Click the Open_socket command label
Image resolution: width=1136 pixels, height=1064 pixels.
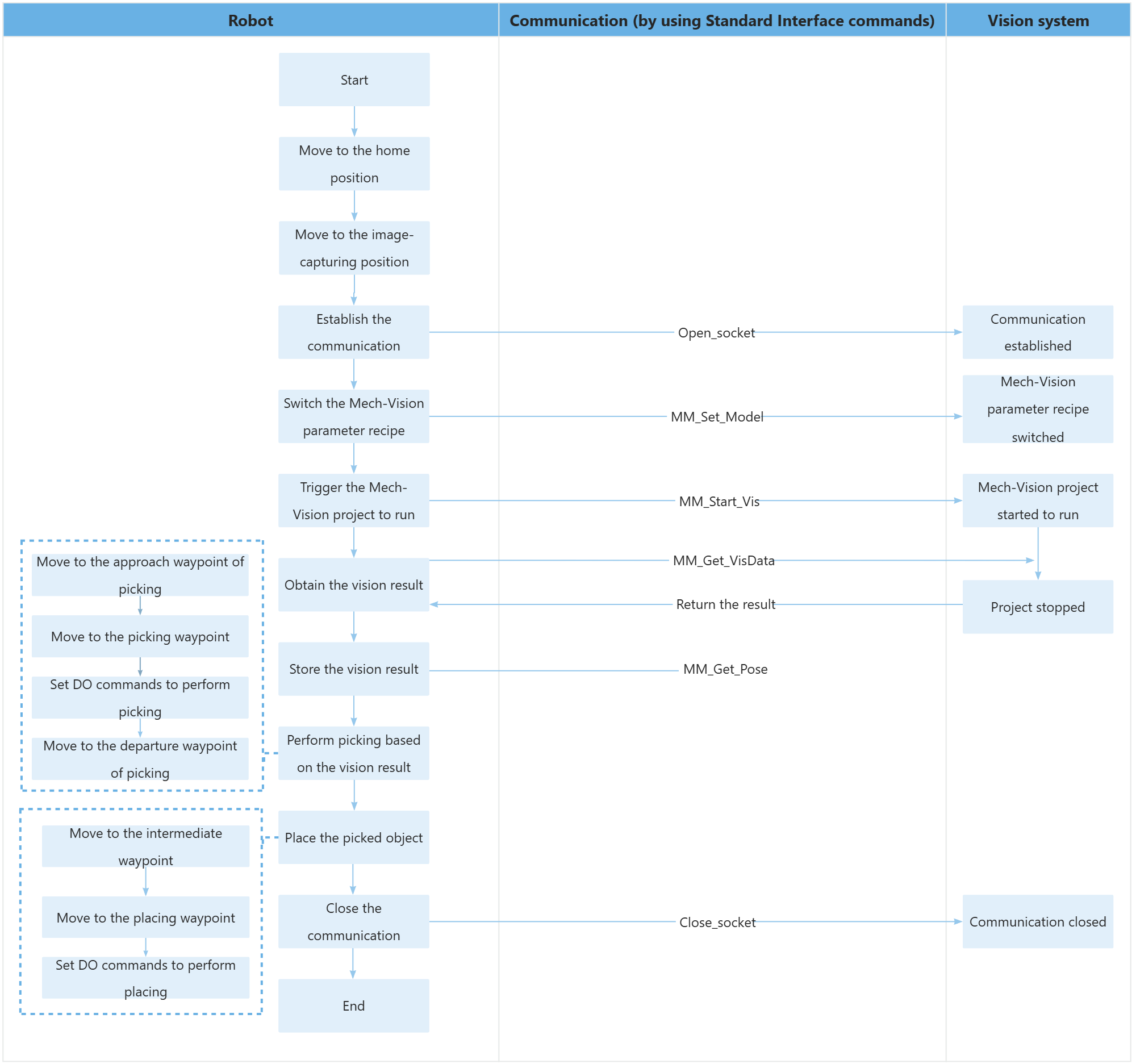[716, 332]
